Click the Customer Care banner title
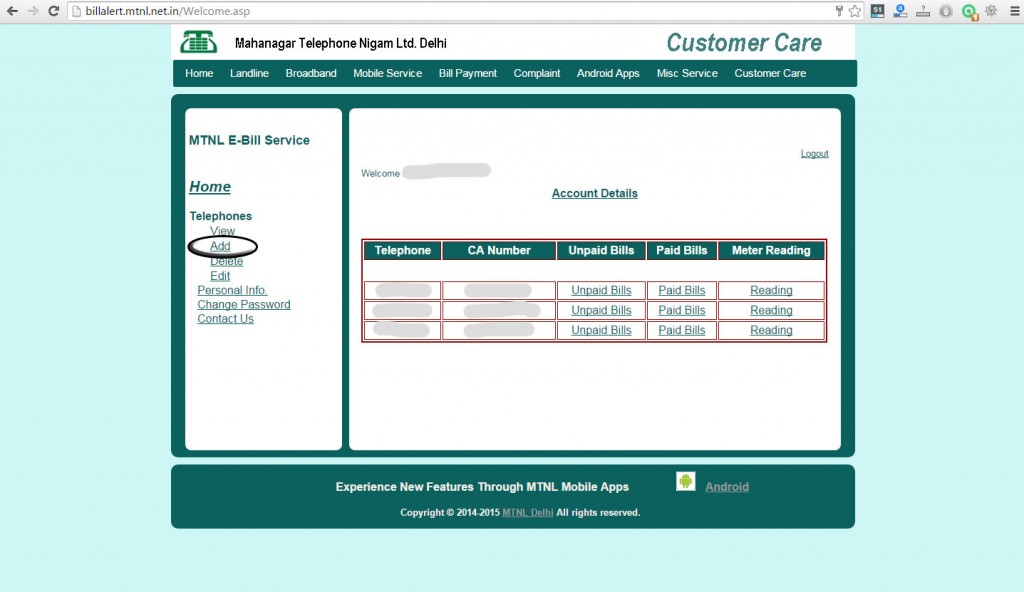This screenshot has height=592, width=1024. point(744,42)
